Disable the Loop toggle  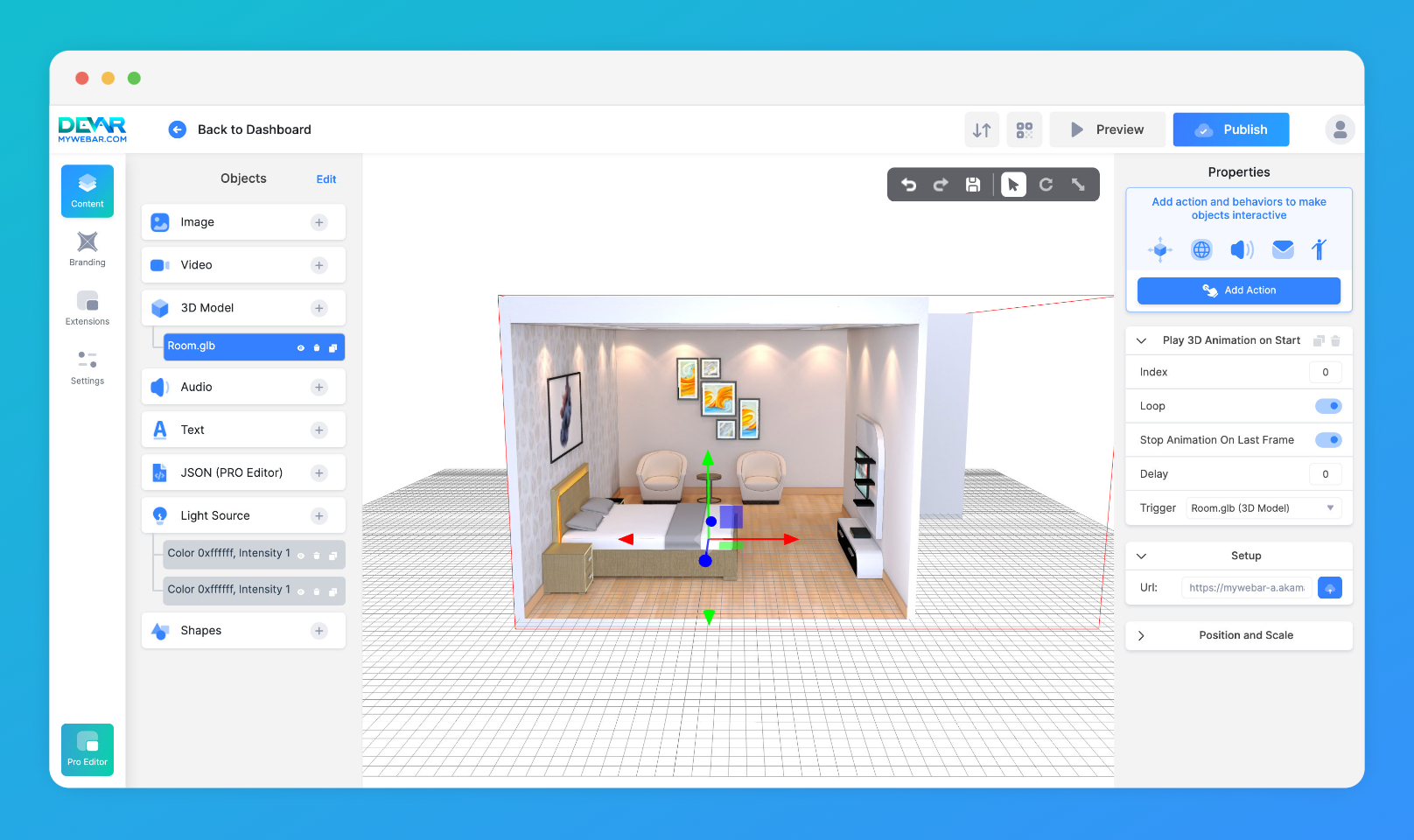click(1329, 405)
